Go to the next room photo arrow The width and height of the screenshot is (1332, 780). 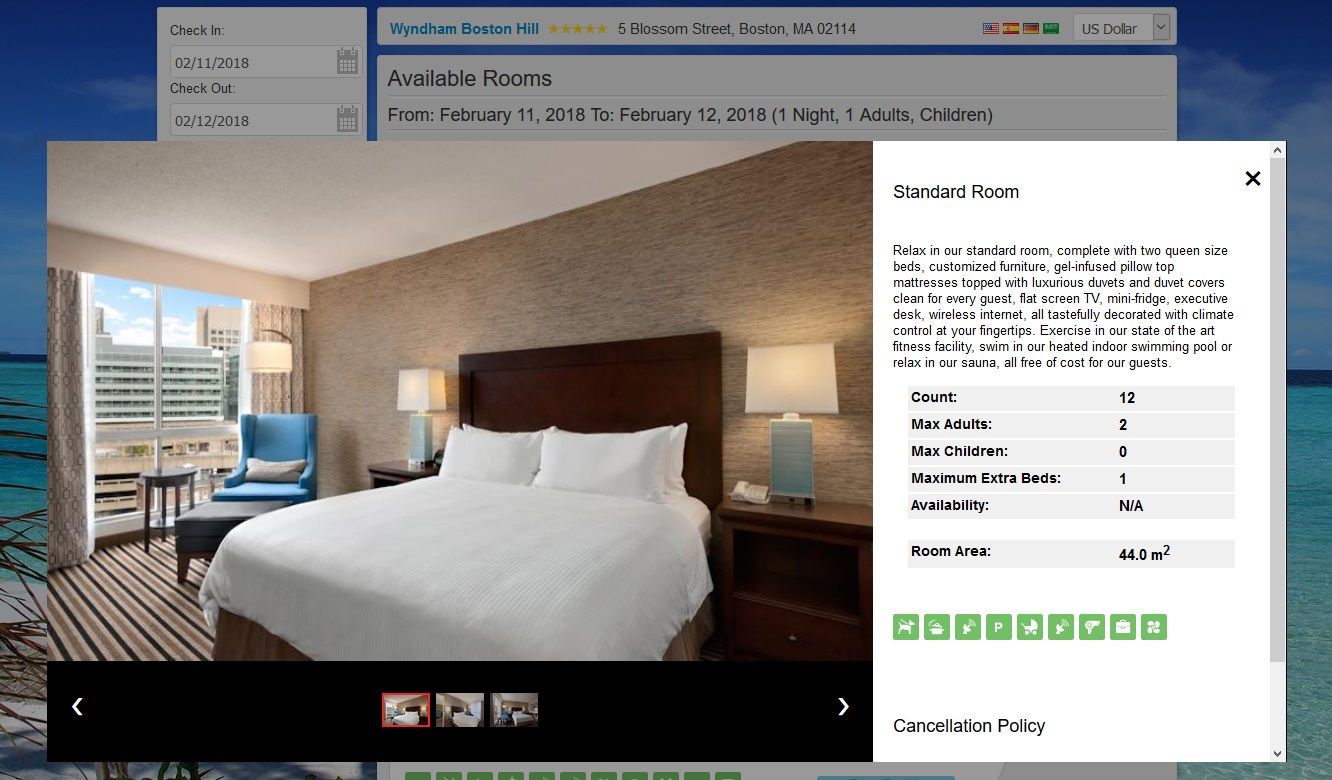pos(843,706)
